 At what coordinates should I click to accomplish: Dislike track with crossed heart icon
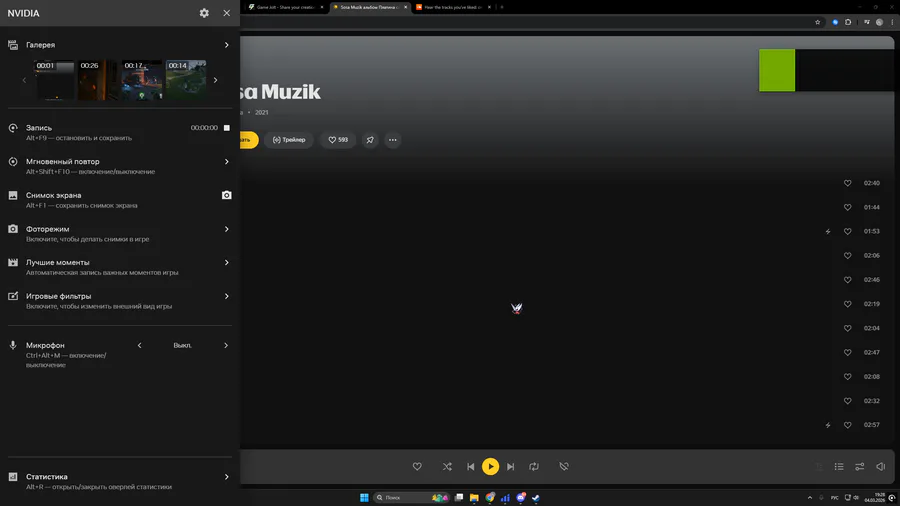click(x=564, y=466)
